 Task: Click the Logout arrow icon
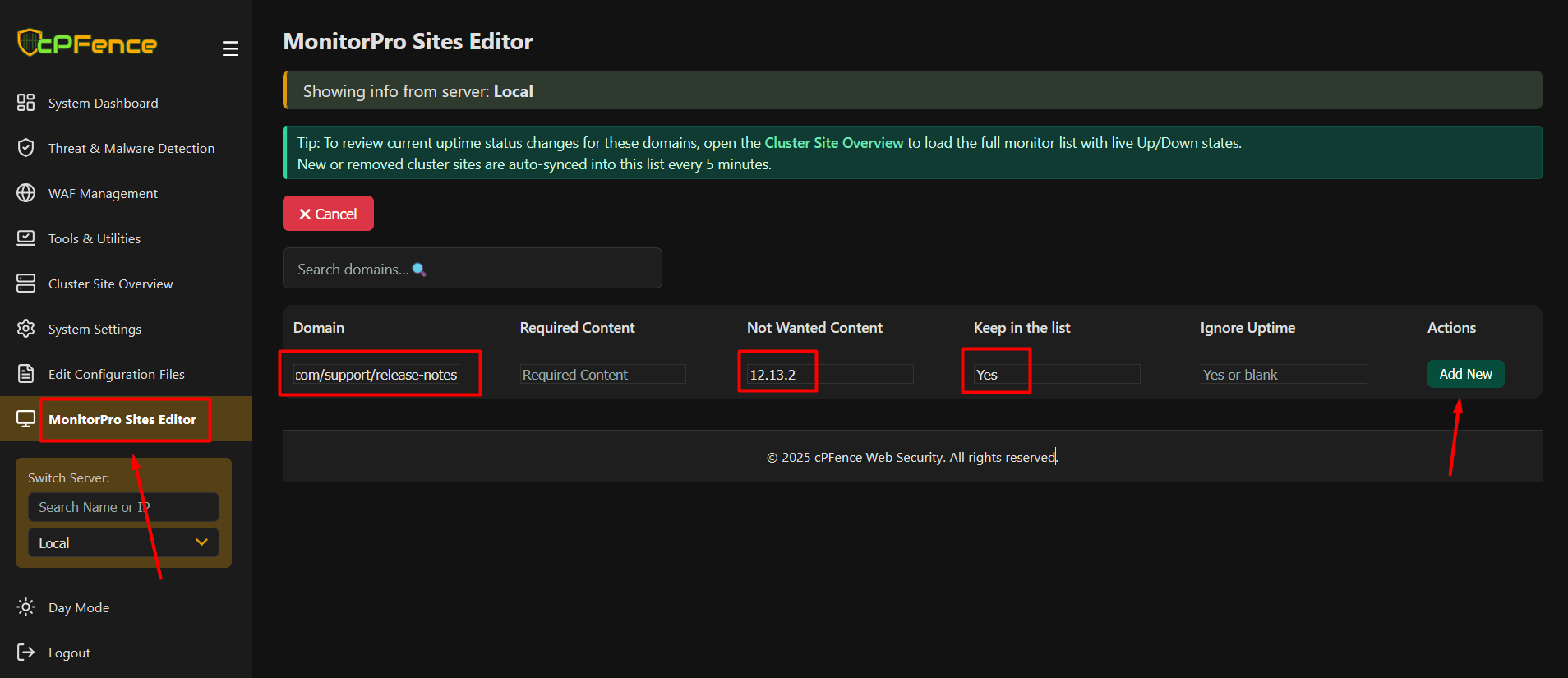[26, 653]
